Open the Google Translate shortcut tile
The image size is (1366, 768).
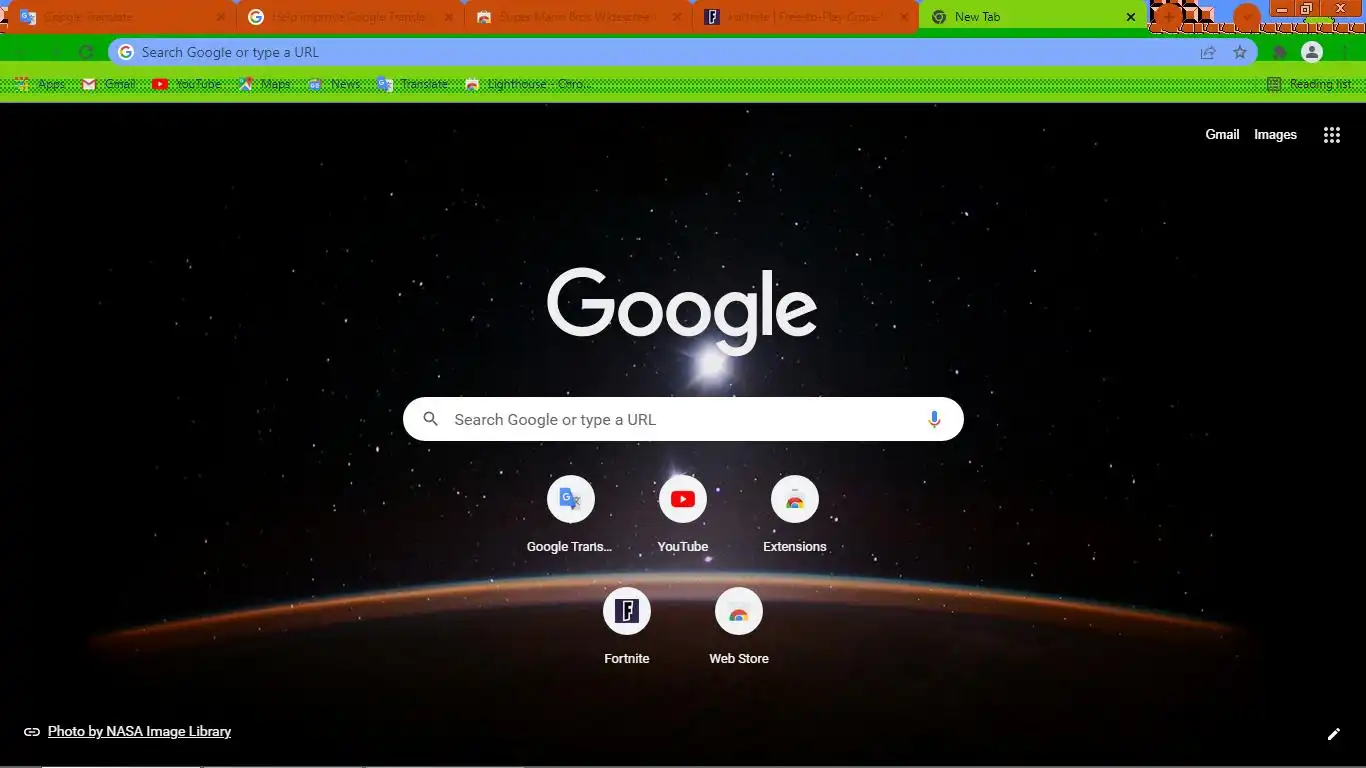[570, 515]
